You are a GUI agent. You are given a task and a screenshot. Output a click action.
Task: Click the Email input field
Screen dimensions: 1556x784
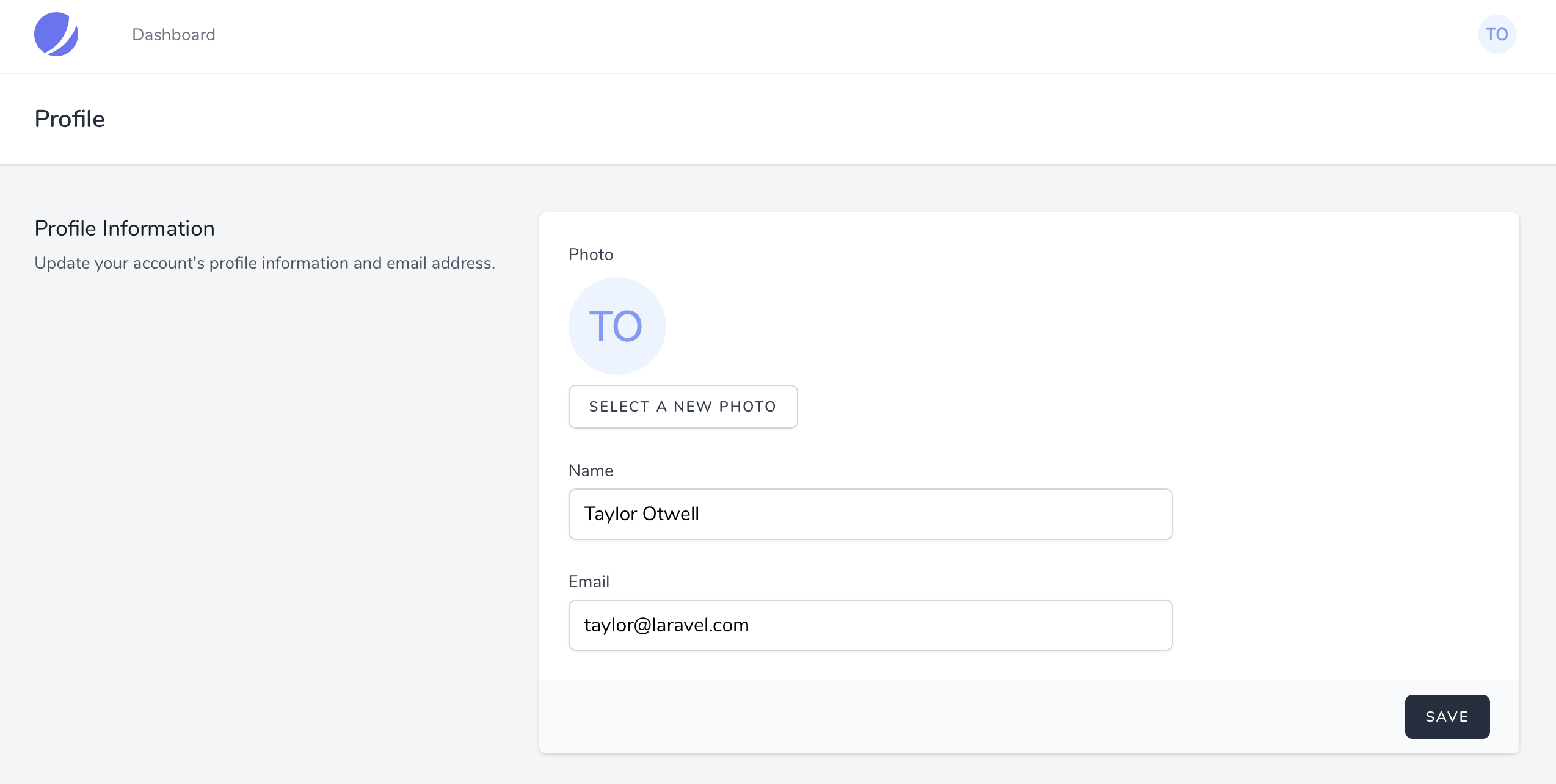871,625
